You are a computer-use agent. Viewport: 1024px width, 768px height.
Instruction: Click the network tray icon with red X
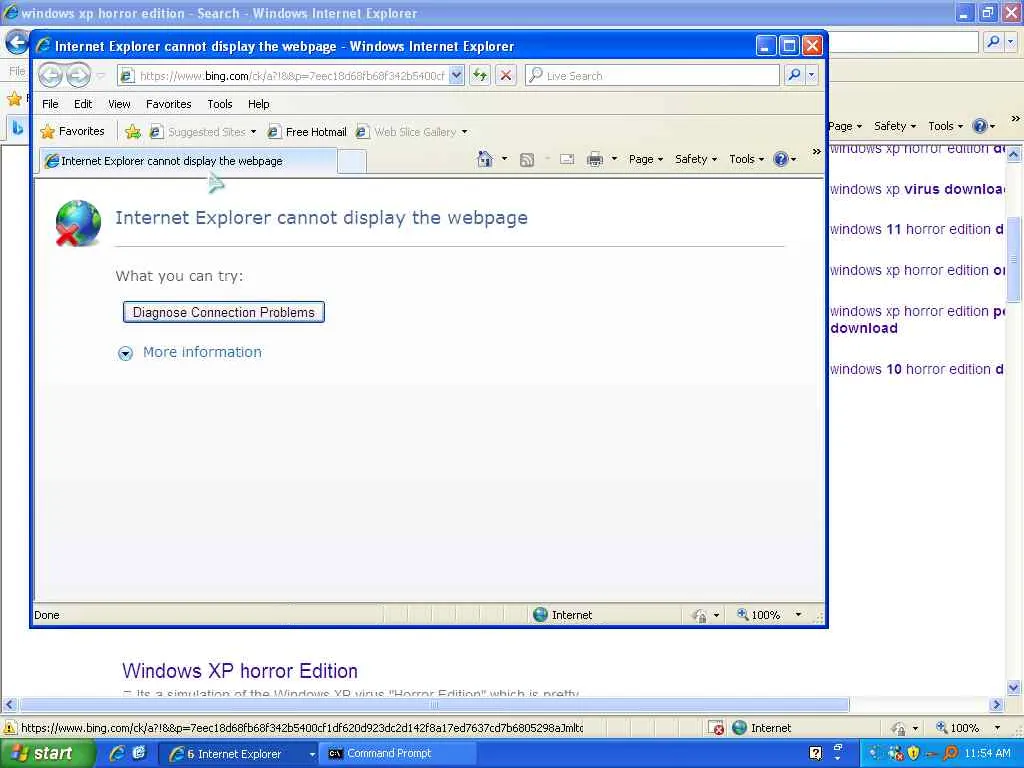(x=895, y=753)
